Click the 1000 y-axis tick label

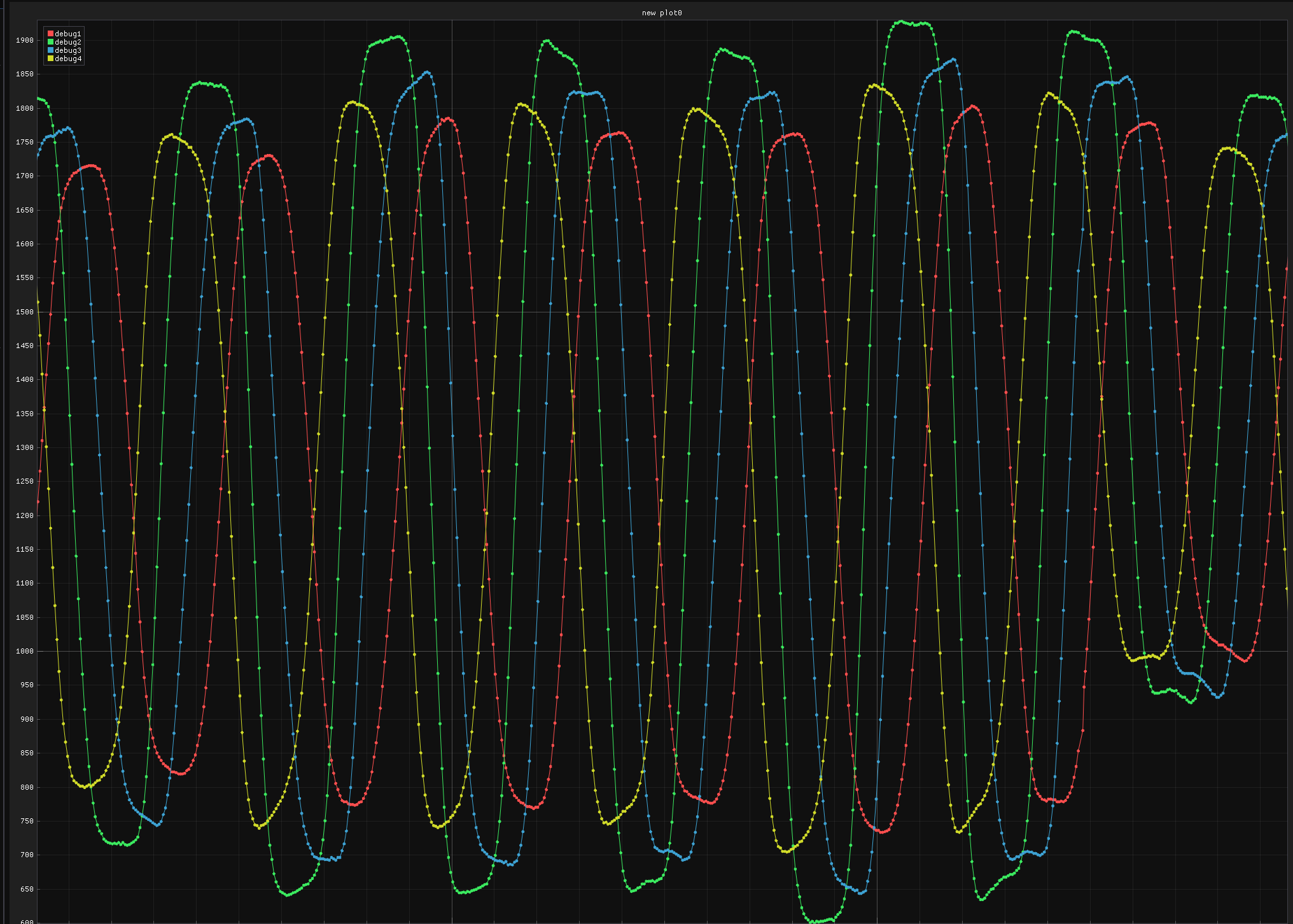[25, 651]
